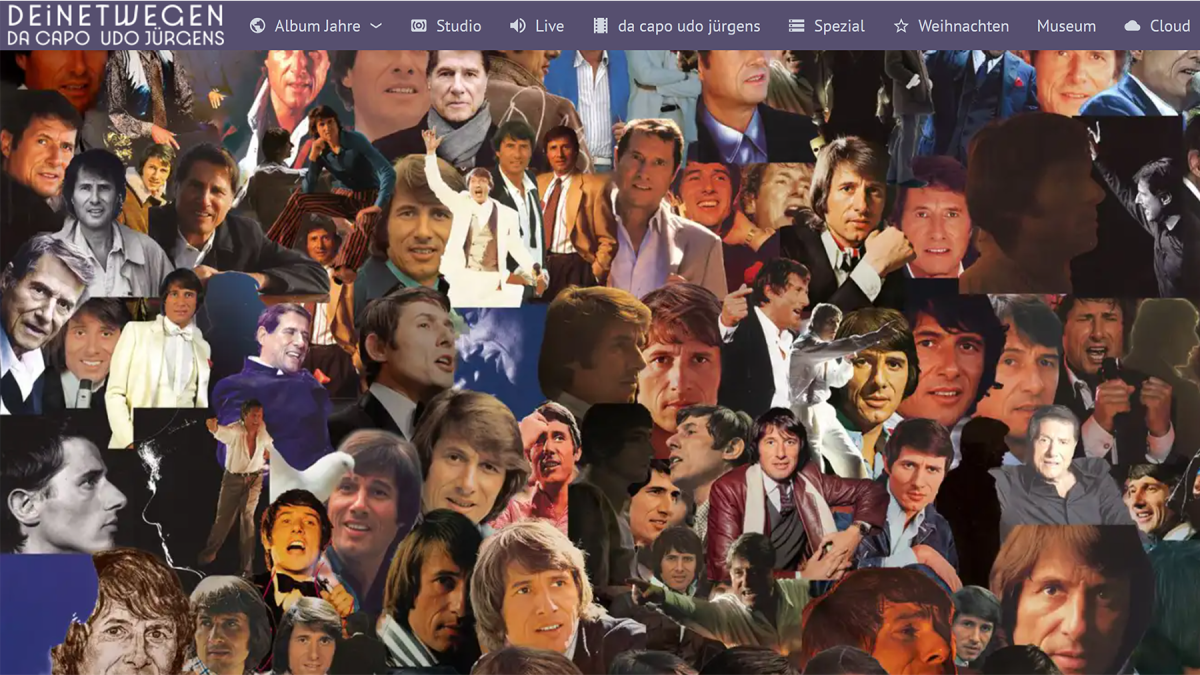Click the globe icon beside Album Jahre
1200x675 pixels.
point(257,26)
